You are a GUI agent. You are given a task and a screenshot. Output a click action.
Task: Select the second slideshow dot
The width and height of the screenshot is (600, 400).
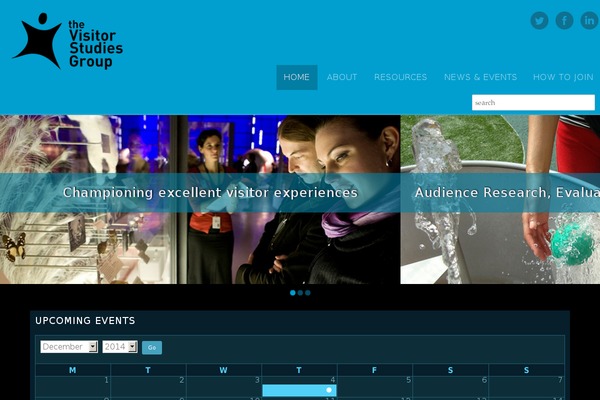pyautogui.click(x=300, y=293)
